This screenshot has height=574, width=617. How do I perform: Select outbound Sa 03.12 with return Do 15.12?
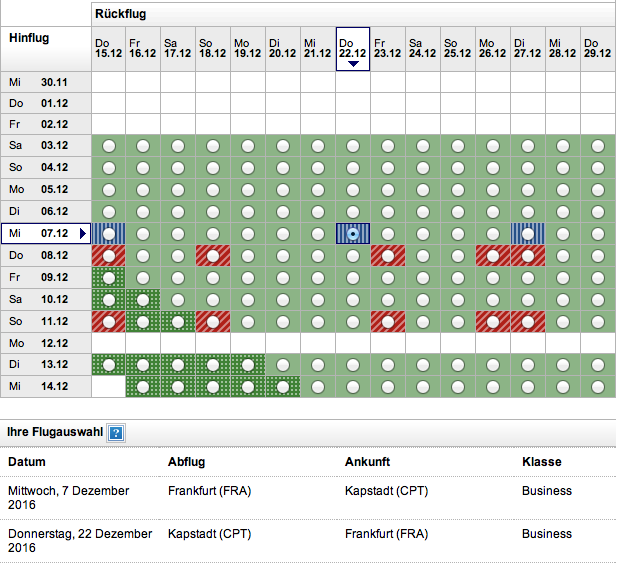[x=108, y=146]
